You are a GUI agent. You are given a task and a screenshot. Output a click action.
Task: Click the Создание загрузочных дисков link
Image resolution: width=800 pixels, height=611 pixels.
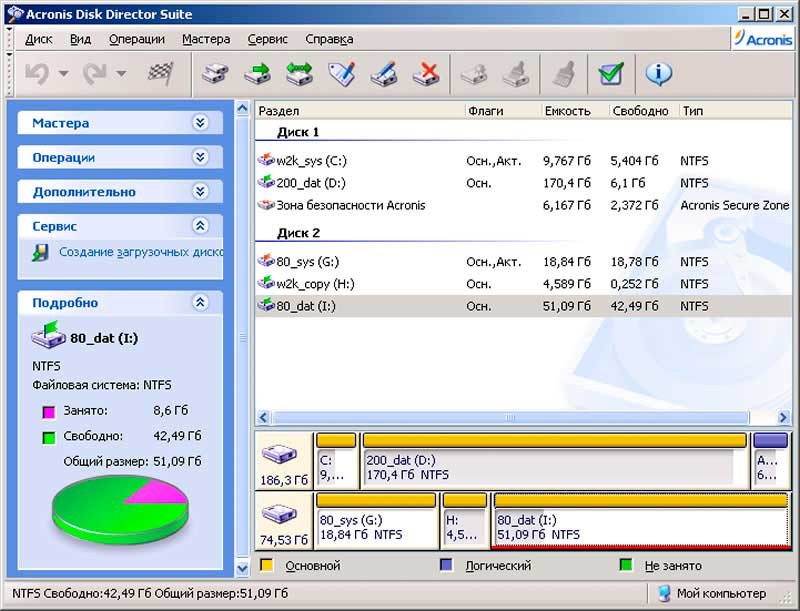141,252
